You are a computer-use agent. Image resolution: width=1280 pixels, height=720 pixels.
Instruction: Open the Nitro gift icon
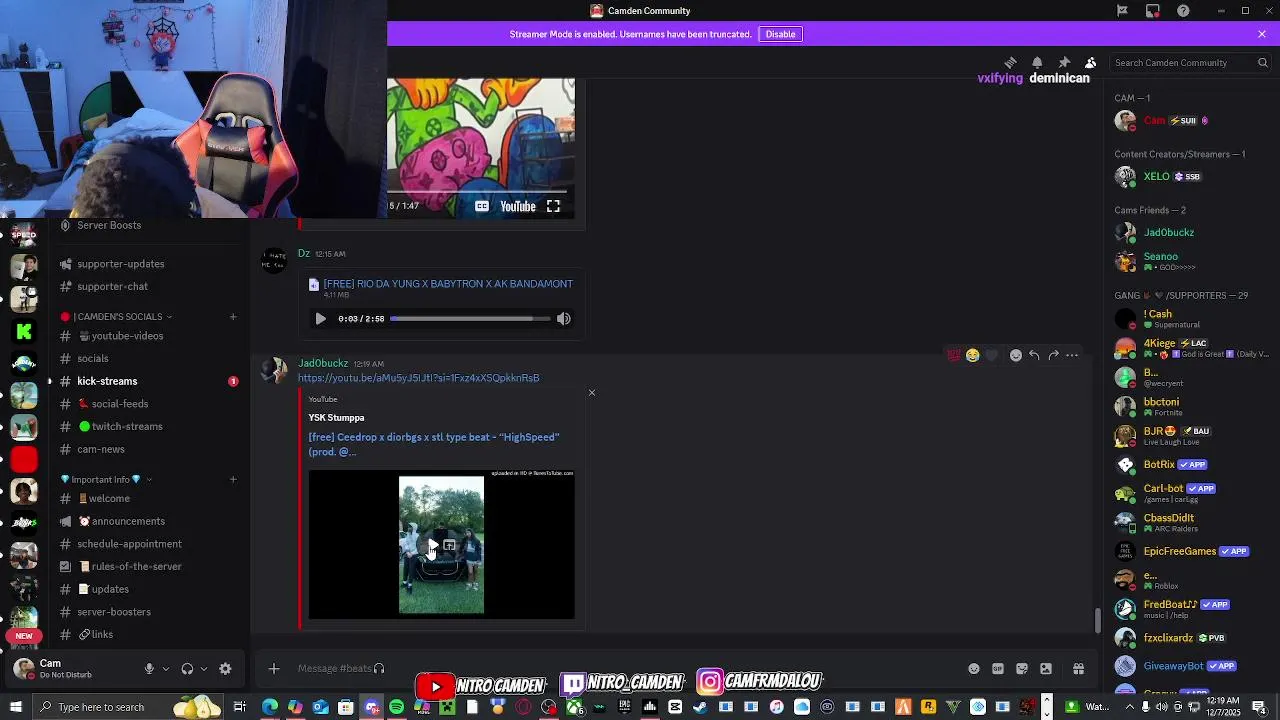click(1078, 669)
